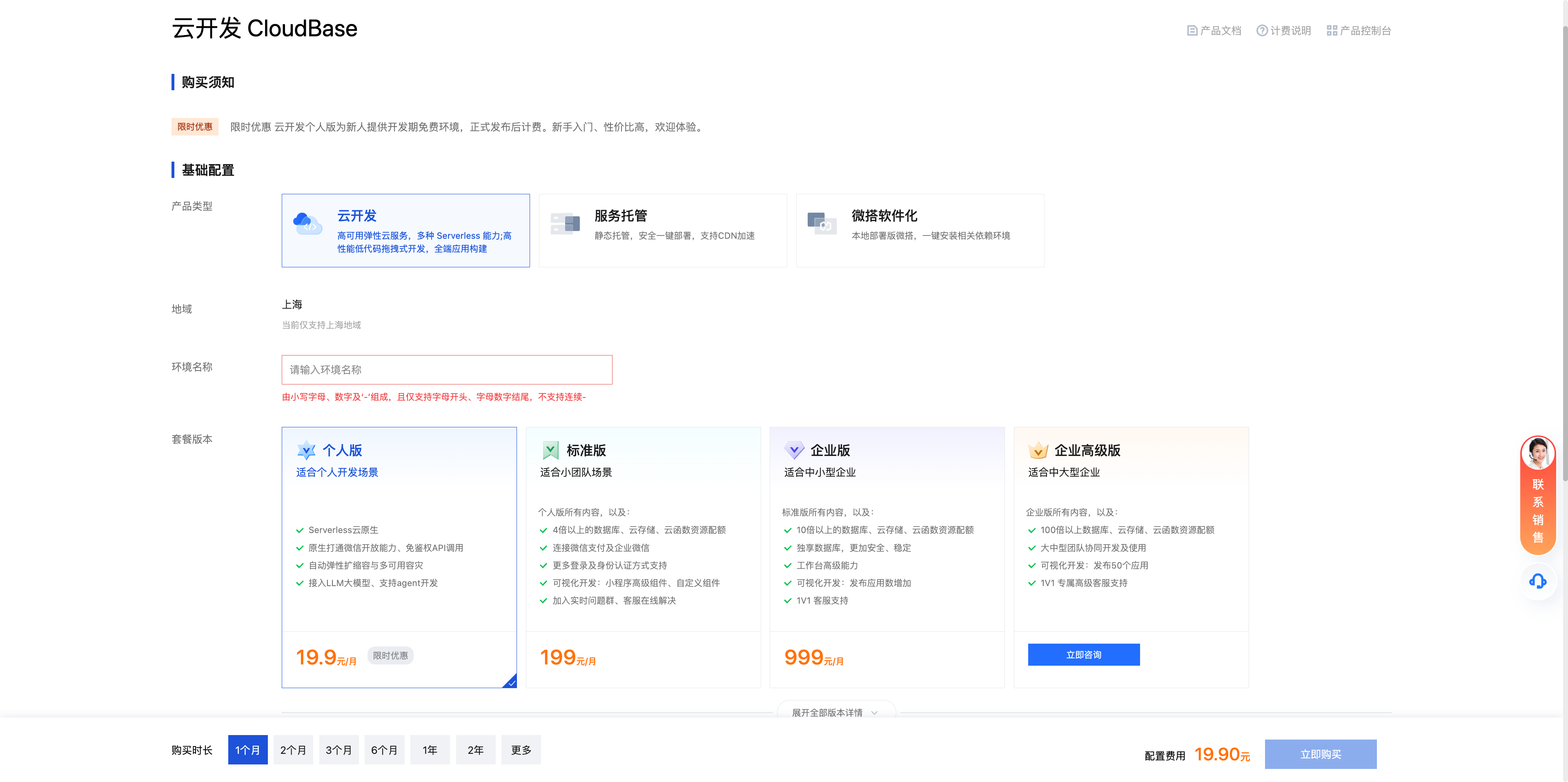
Task: Select the 微搭软件化 product type card
Action: pos(920,231)
